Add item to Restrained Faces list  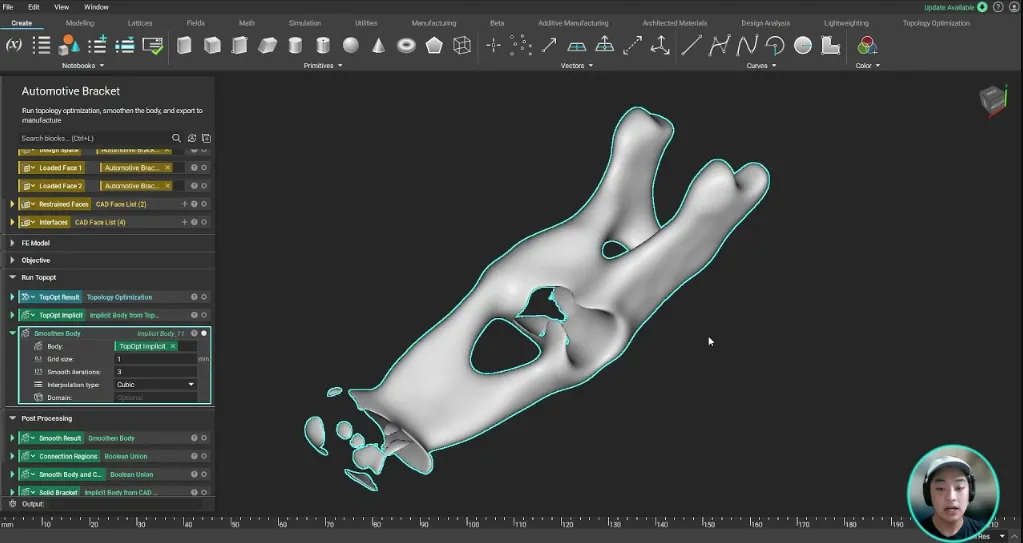coord(184,204)
